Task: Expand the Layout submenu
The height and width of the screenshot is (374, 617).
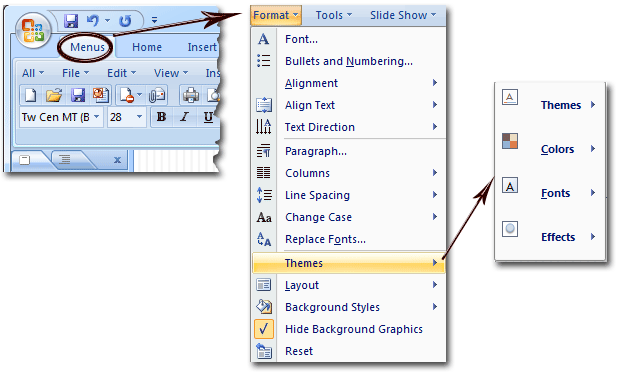Action: click(349, 285)
